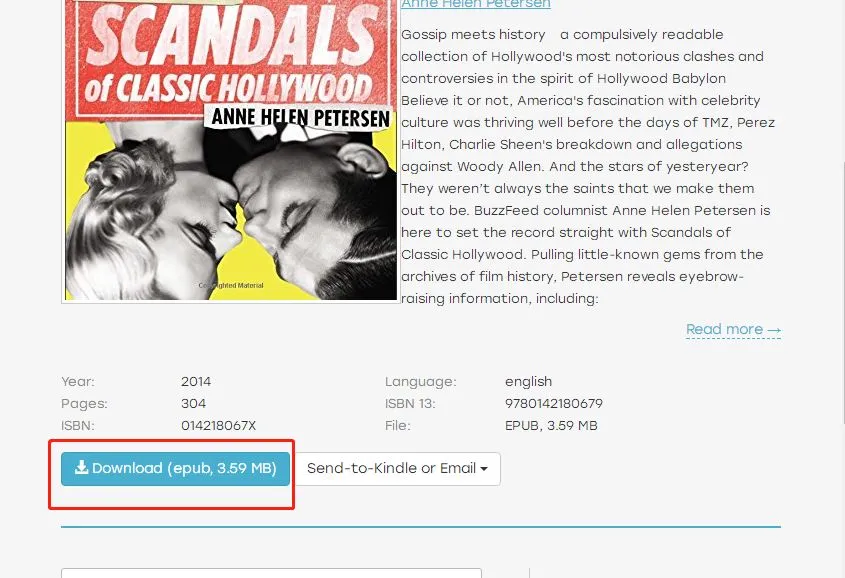Click the ISBN 13 label in the details table
The height and width of the screenshot is (578, 845).
[410, 403]
